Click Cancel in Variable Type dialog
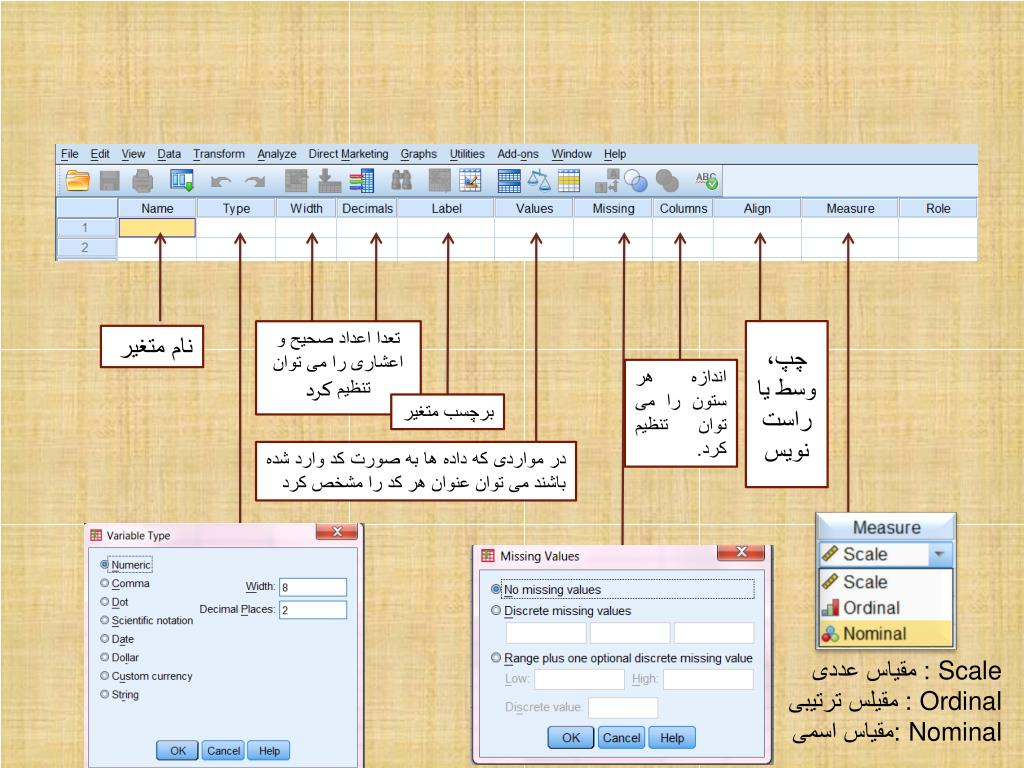 pyautogui.click(x=223, y=750)
